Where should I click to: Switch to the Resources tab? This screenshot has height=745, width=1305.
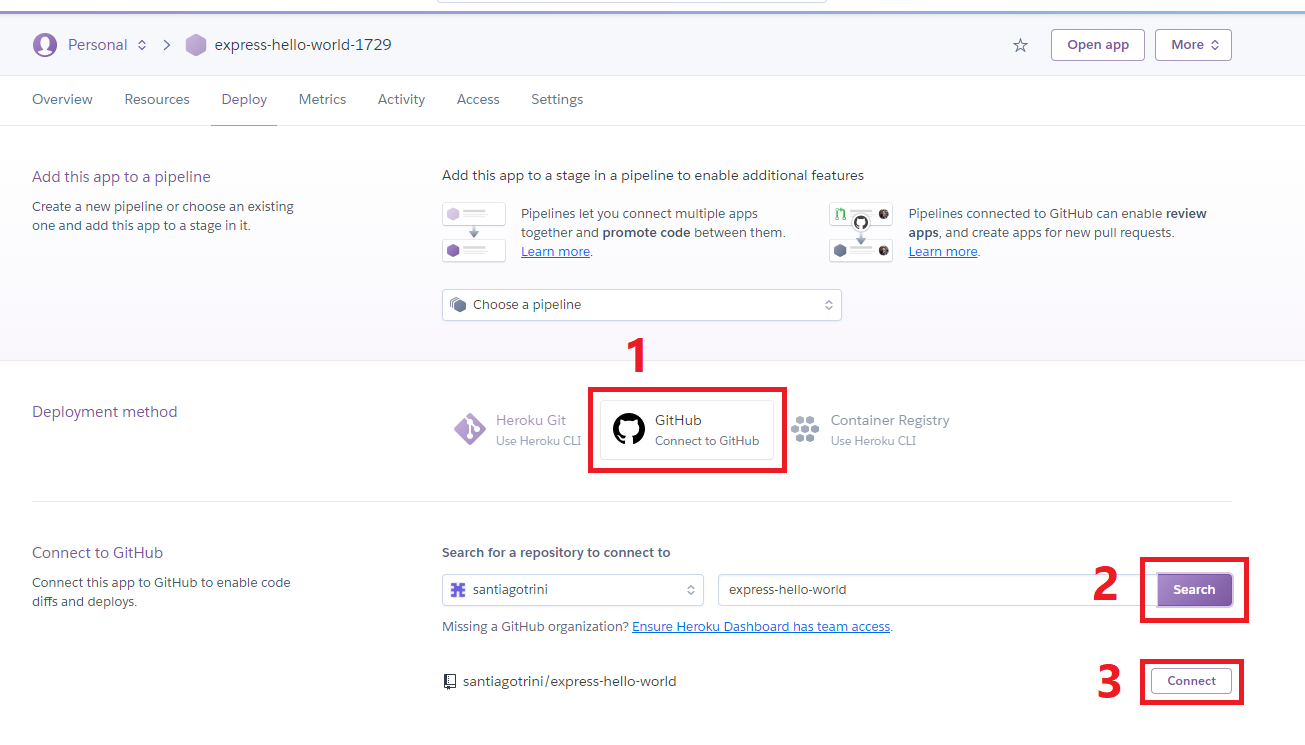point(157,99)
